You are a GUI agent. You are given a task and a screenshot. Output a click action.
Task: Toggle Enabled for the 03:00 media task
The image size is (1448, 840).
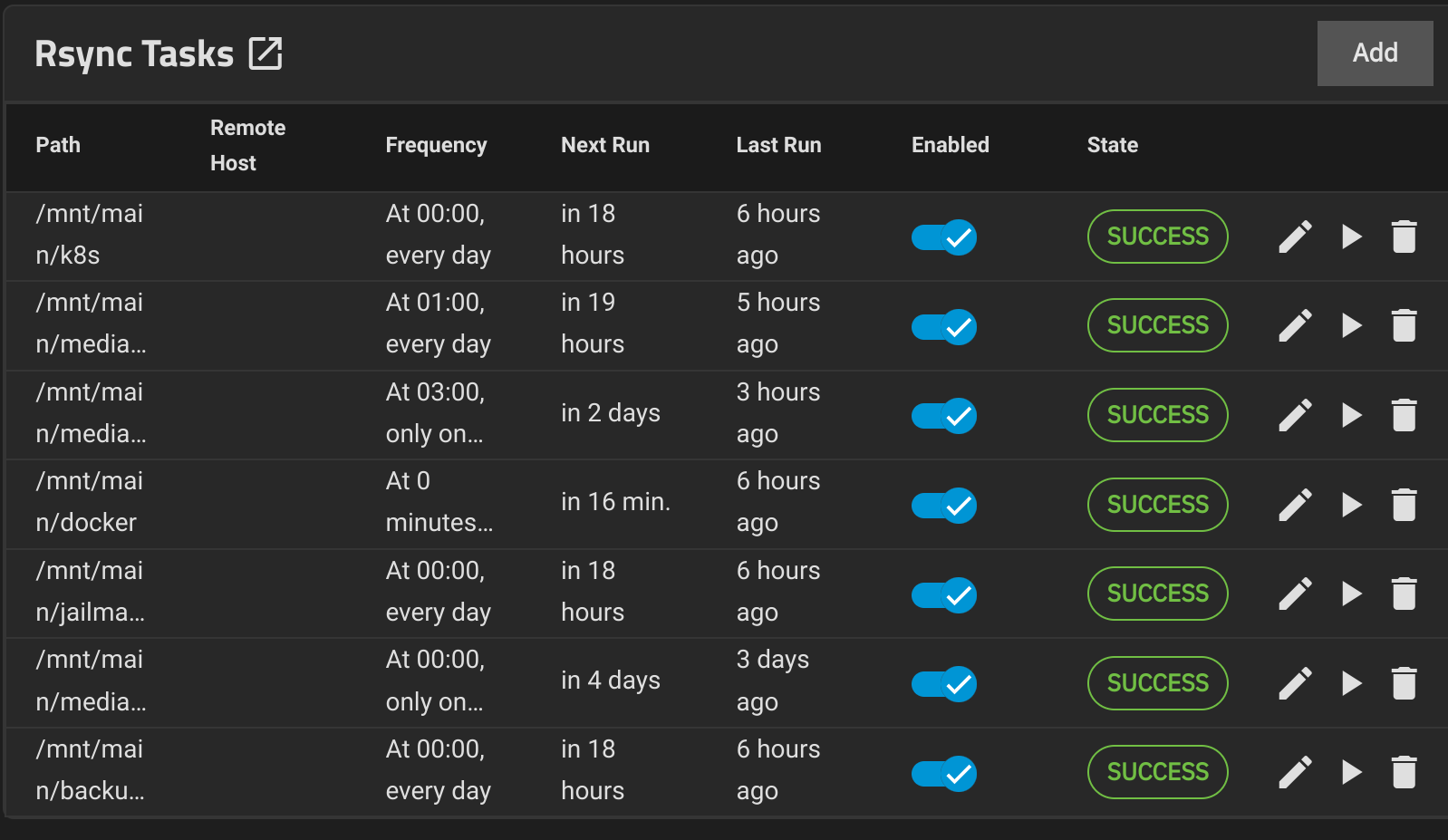pyautogui.click(x=944, y=416)
